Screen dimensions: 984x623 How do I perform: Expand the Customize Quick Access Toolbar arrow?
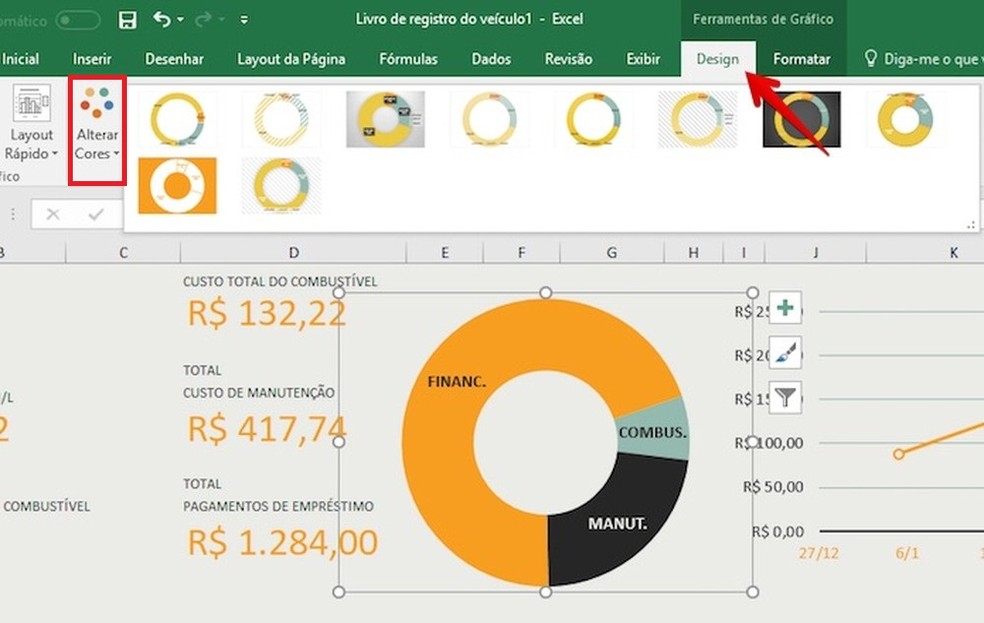coord(244,17)
